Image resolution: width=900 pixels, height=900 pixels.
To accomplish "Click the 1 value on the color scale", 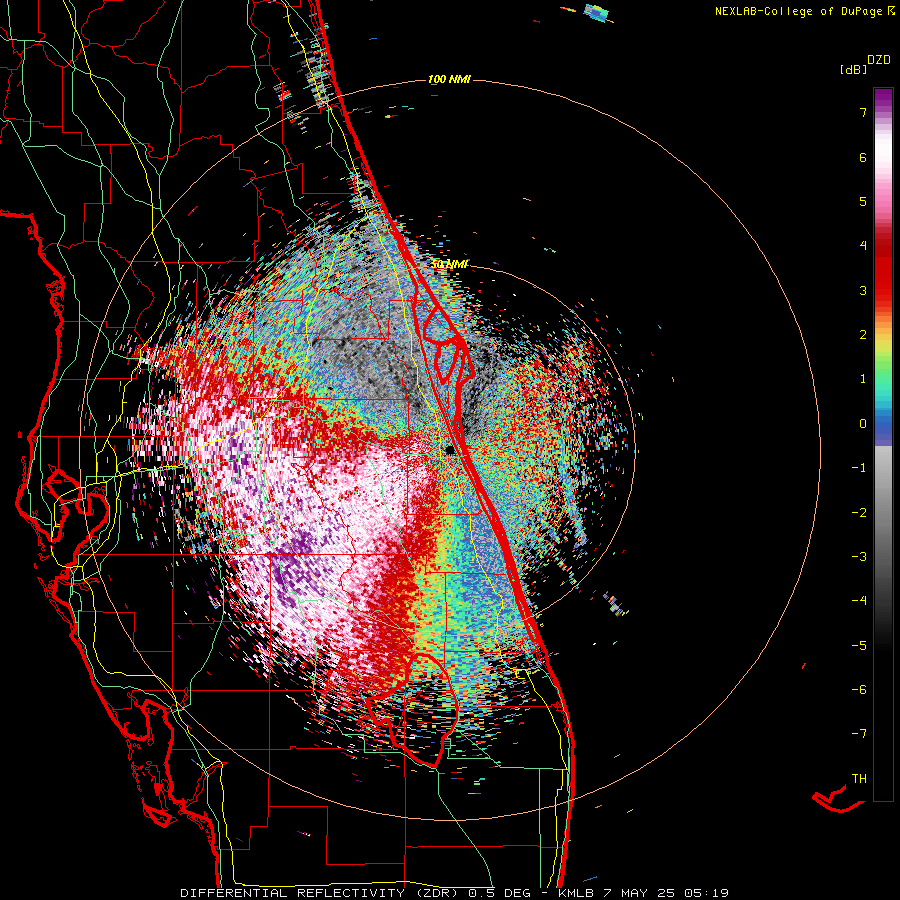I will [x=863, y=379].
